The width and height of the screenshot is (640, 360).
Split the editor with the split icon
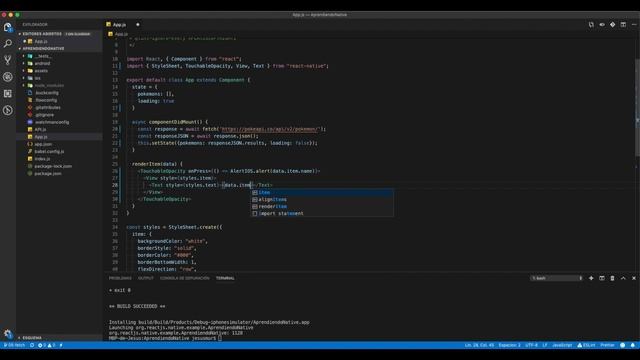click(x=623, y=25)
